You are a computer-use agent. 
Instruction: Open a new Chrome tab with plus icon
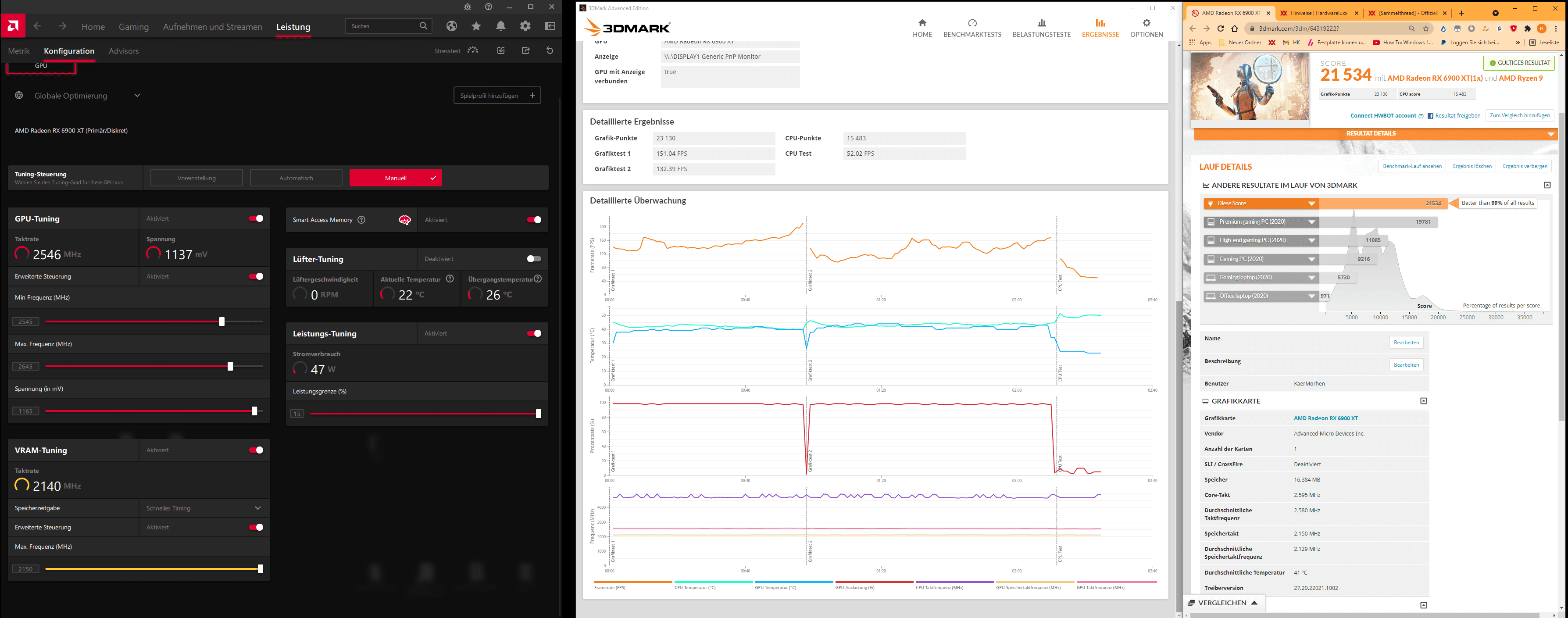(x=1461, y=13)
